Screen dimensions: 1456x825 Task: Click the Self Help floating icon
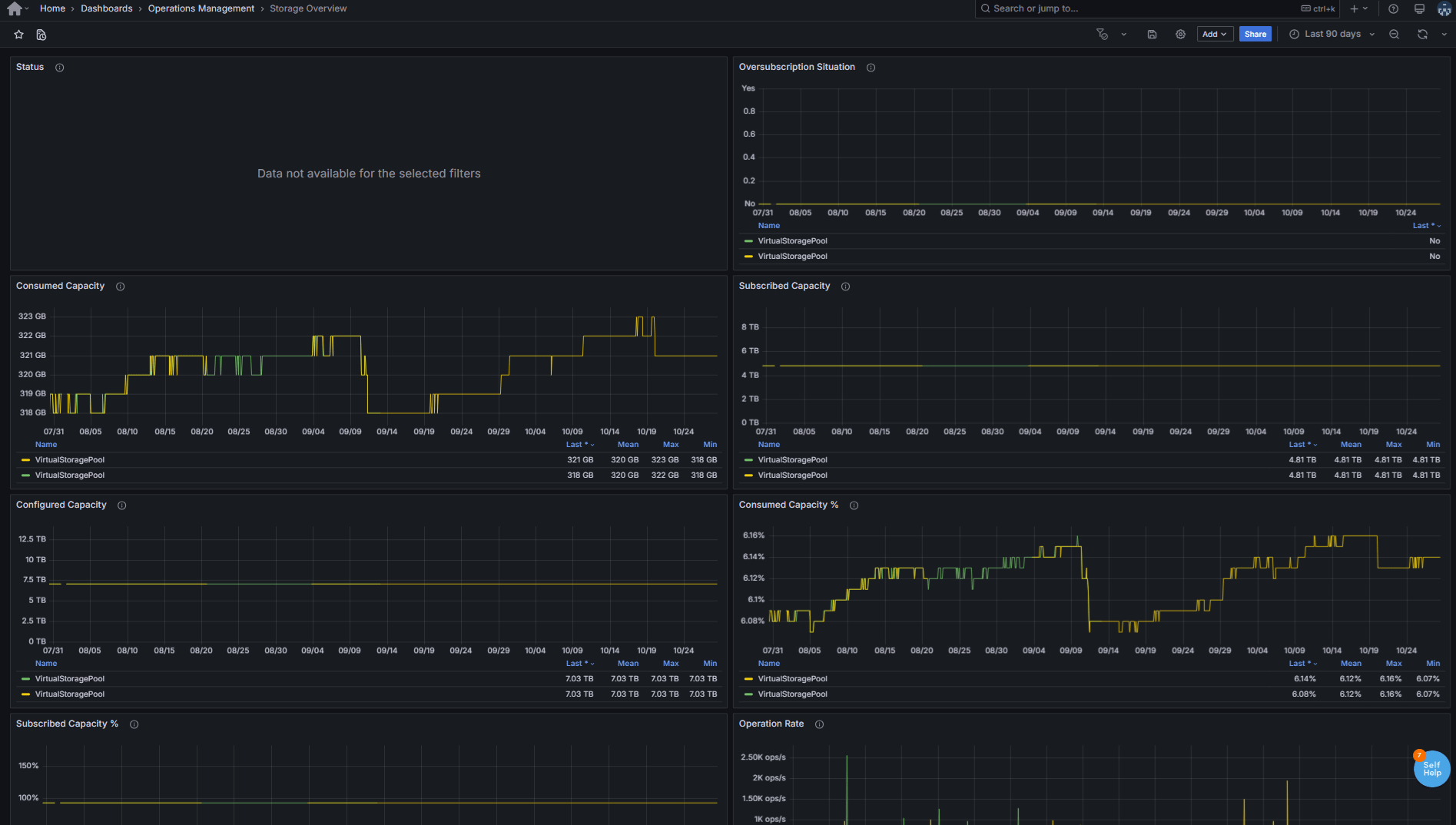(x=1431, y=769)
